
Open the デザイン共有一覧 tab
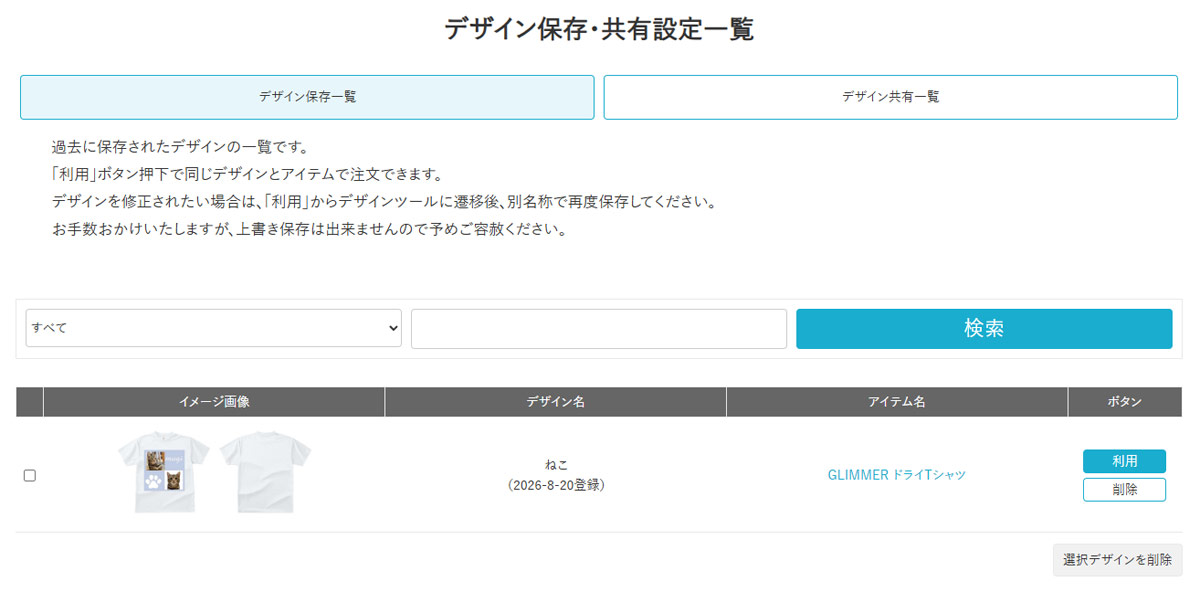tap(890, 97)
